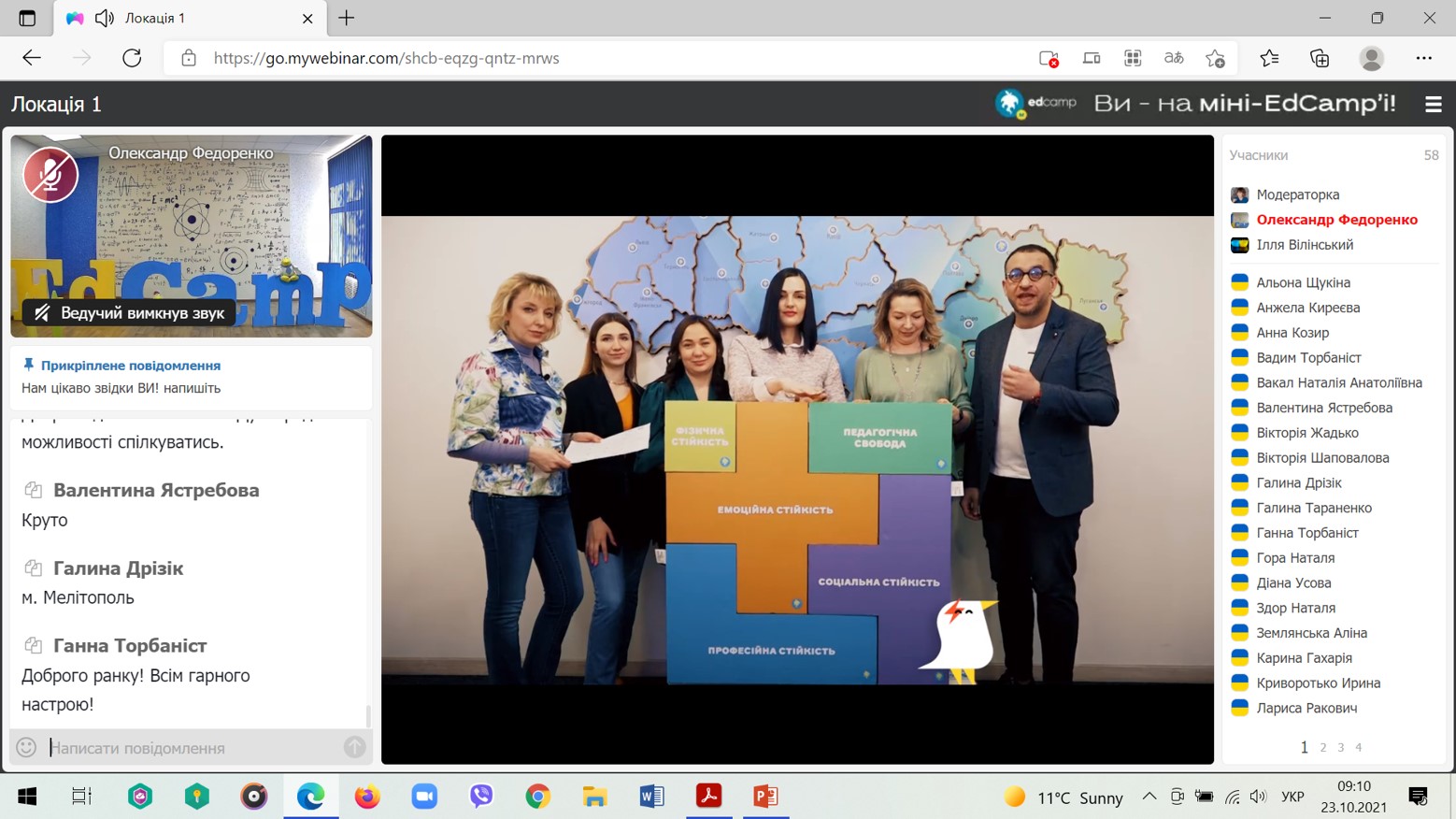1456x819 pixels.
Task: Launch Zoom from the taskbar
Action: (424, 797)
